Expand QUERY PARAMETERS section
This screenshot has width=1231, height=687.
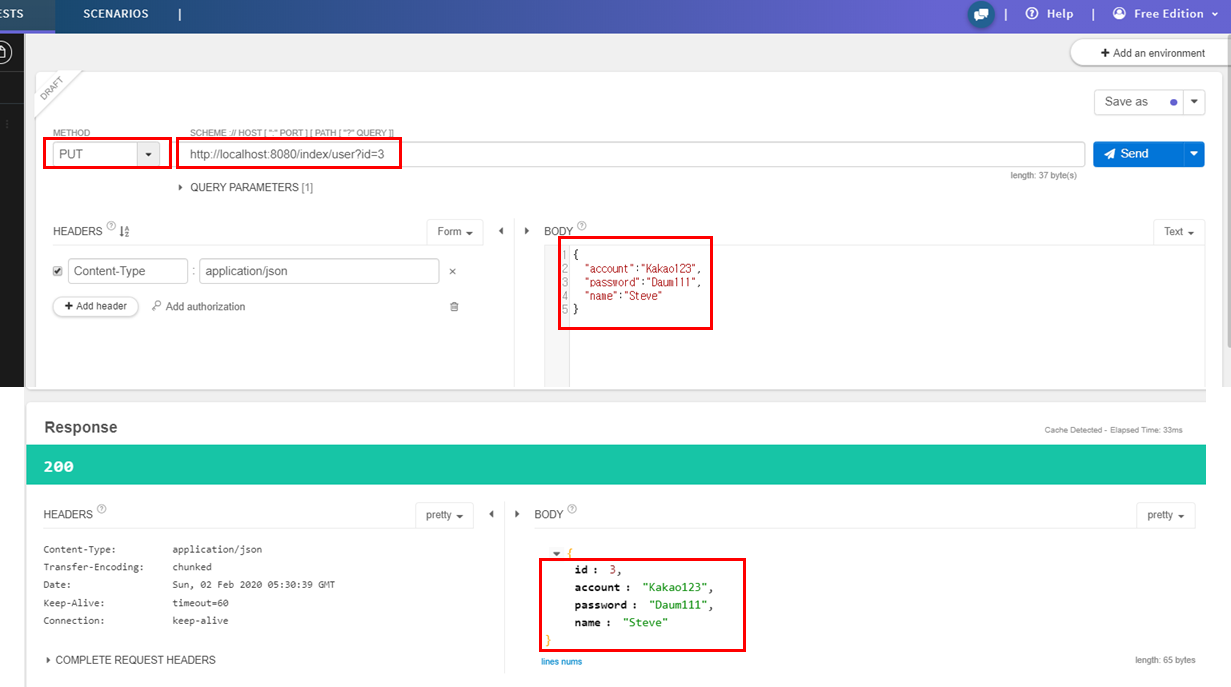pyautogui.click(x=246, y=187)
